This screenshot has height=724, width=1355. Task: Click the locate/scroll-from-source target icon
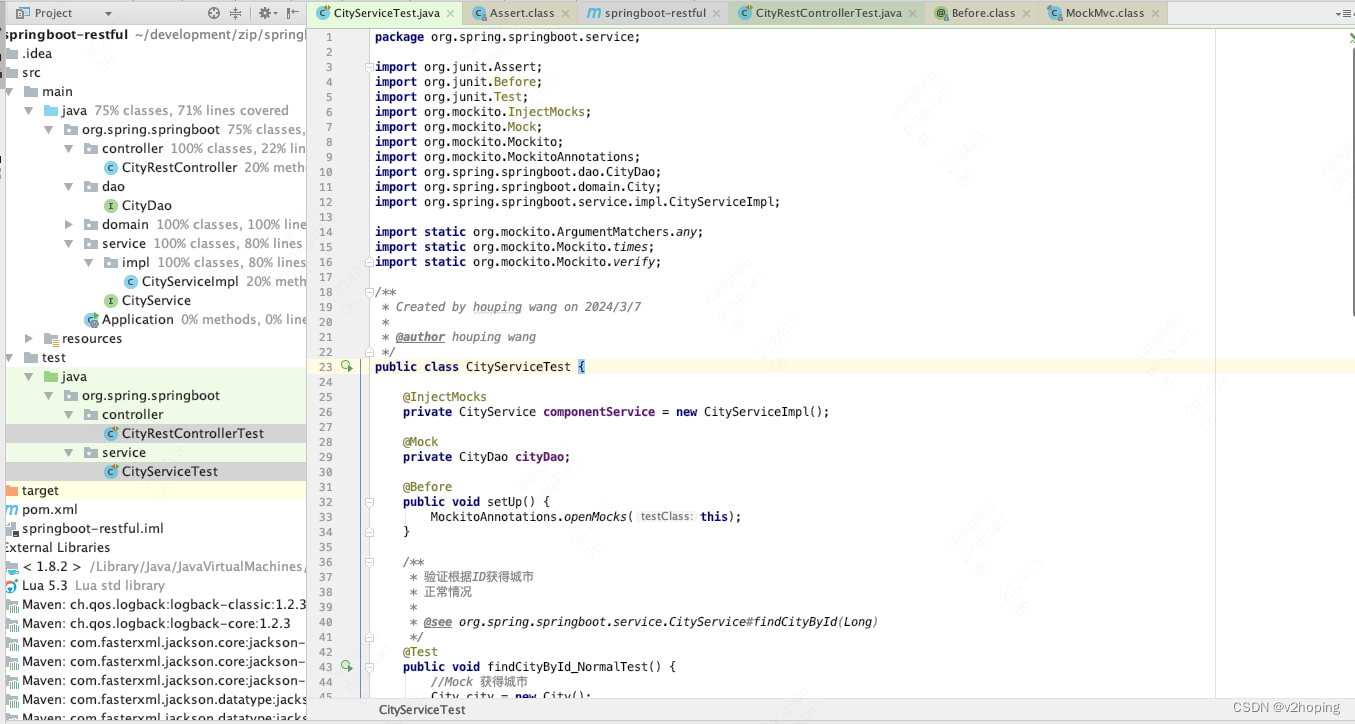pos(214,13)
